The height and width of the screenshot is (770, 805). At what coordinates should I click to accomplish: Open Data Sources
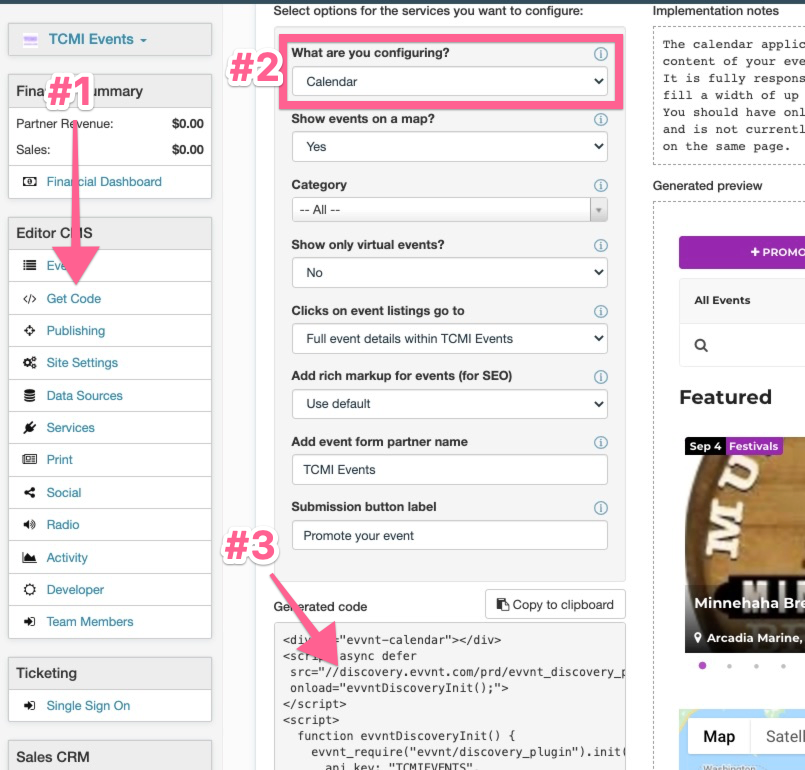point(85,396)
